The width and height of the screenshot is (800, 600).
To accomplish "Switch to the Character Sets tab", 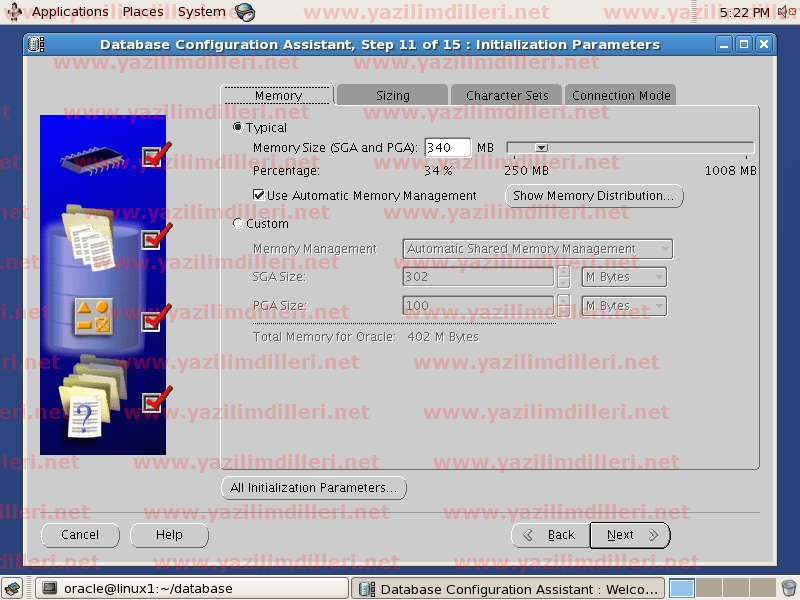I will pyautogui.click(x=507, y=96).
